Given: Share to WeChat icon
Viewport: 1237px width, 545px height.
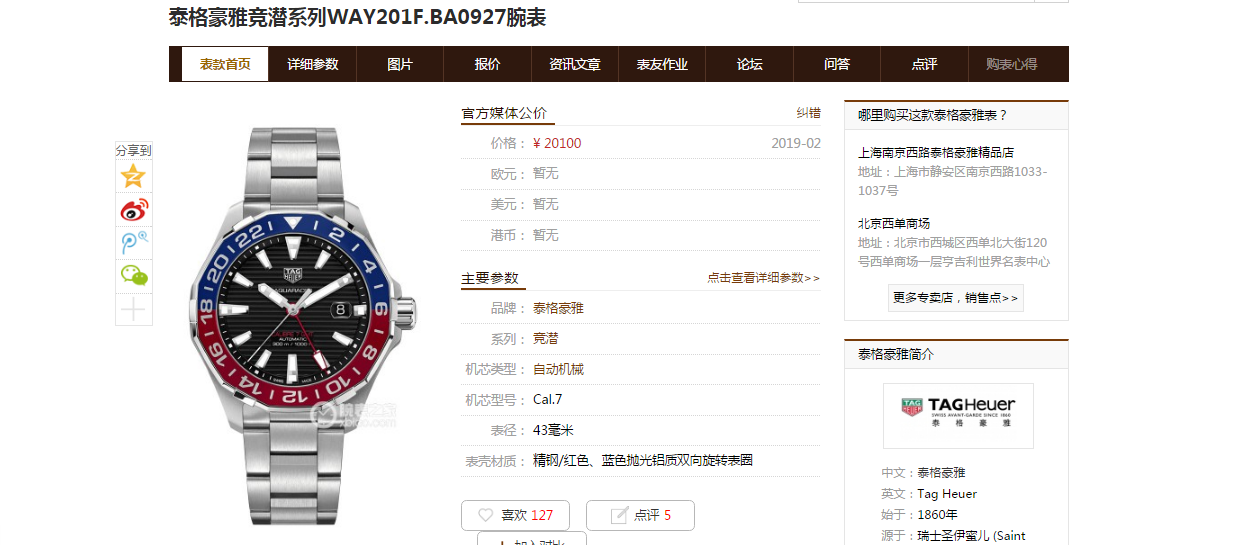Looking at the screenshot, I should [133, 275].
